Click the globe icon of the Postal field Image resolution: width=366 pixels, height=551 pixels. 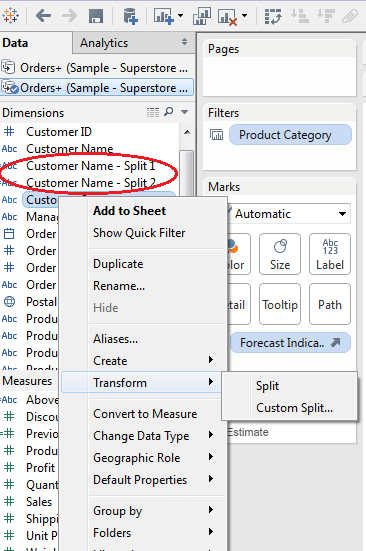coord(9,302)
